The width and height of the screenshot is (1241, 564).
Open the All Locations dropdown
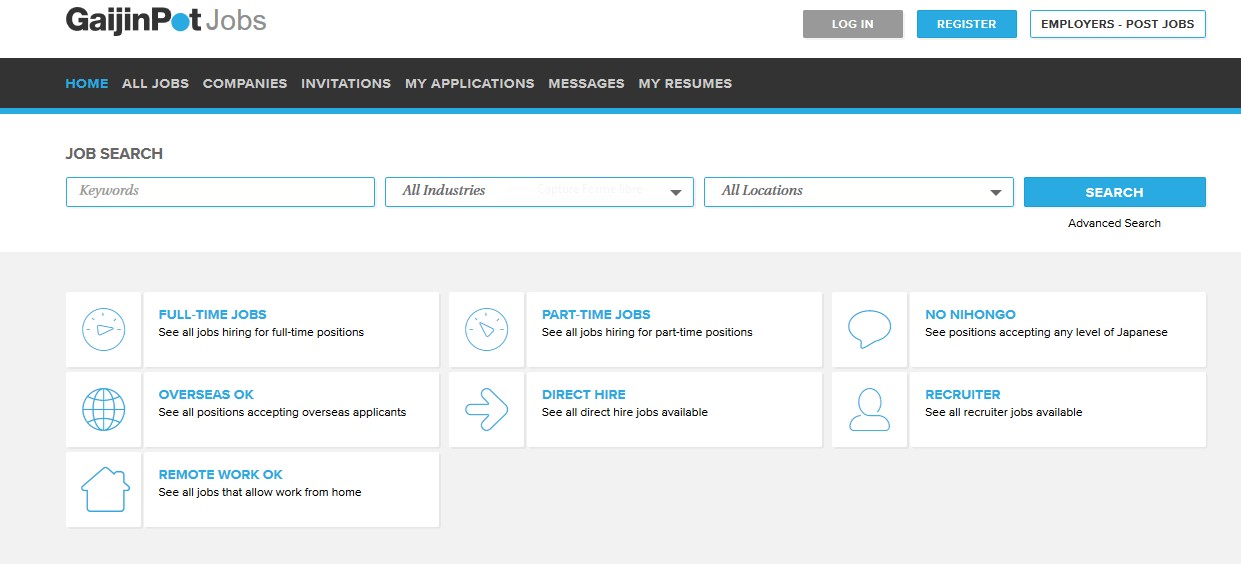(x=858, y=192)
